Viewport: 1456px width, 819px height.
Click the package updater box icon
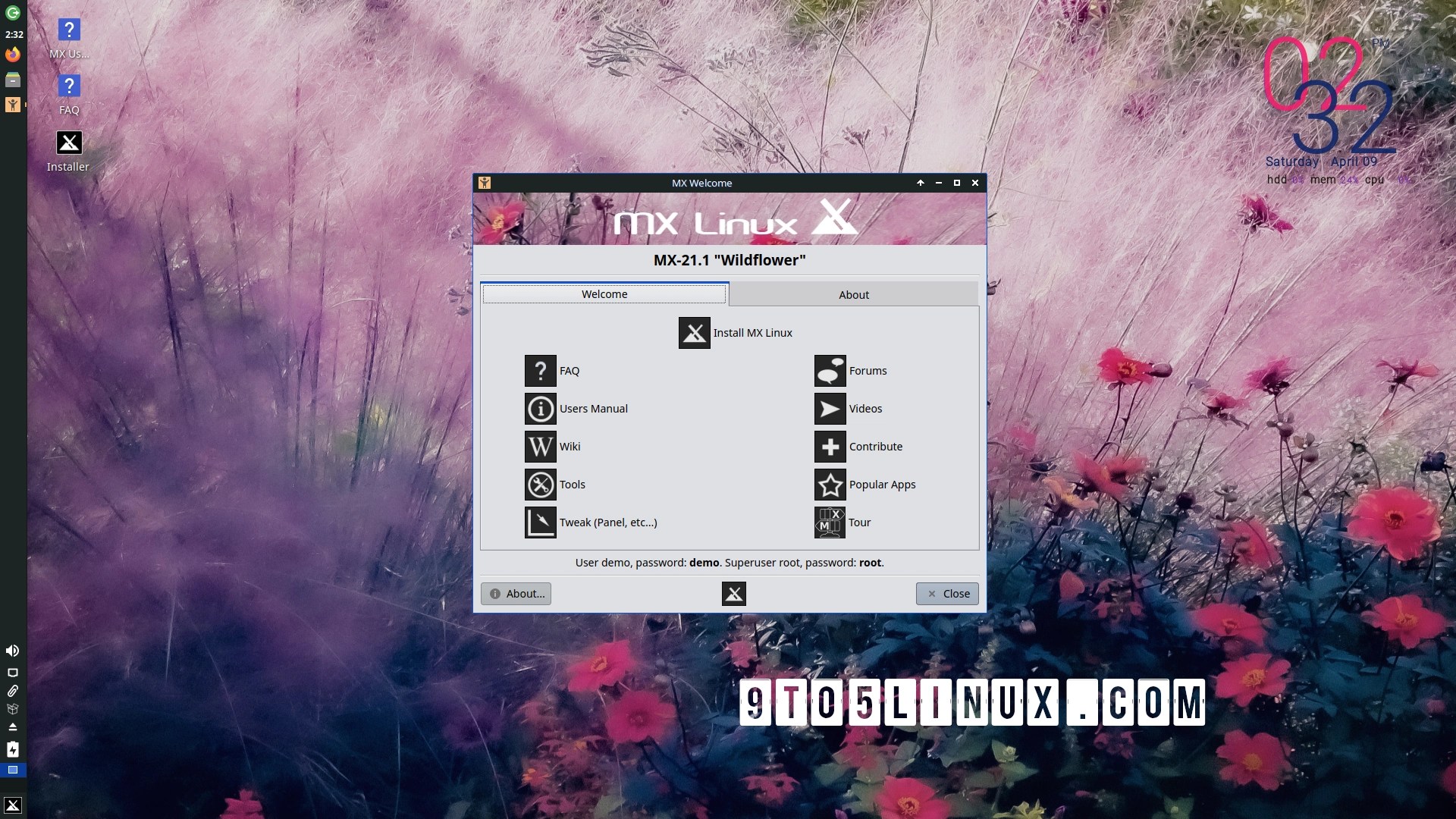[x=13, y=709]
